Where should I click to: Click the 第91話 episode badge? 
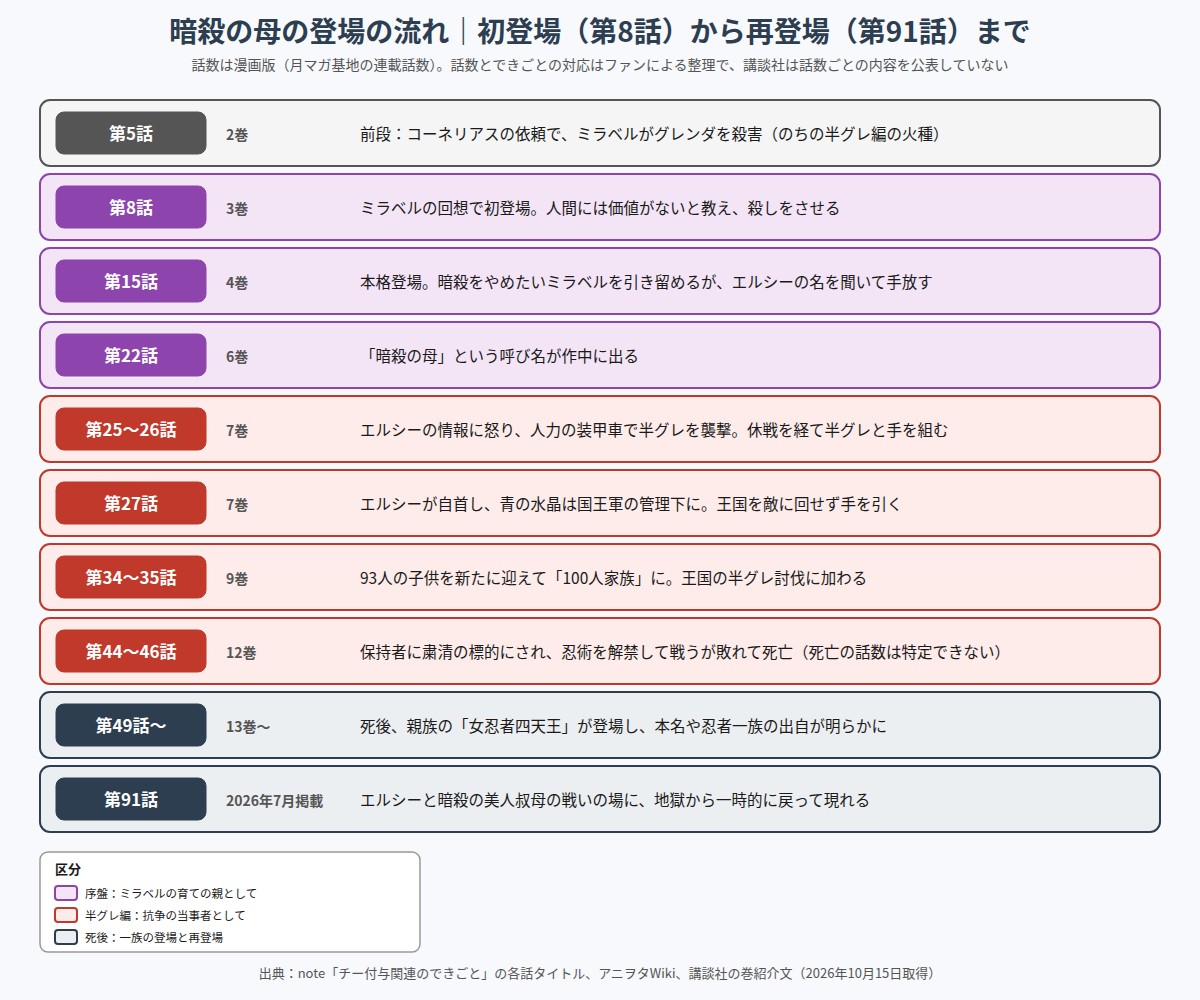pos(131,799)
